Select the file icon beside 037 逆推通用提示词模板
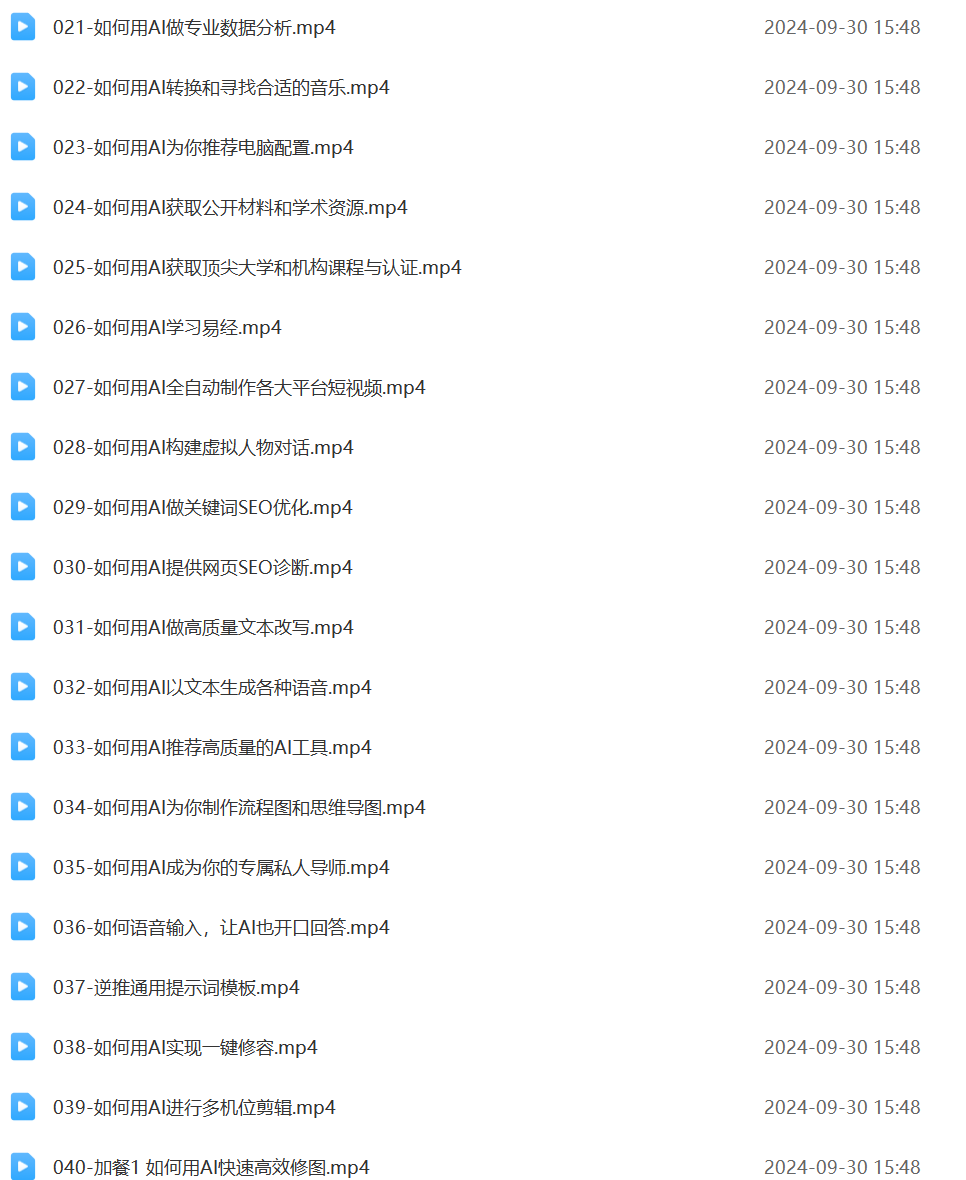 click(23, 987)
